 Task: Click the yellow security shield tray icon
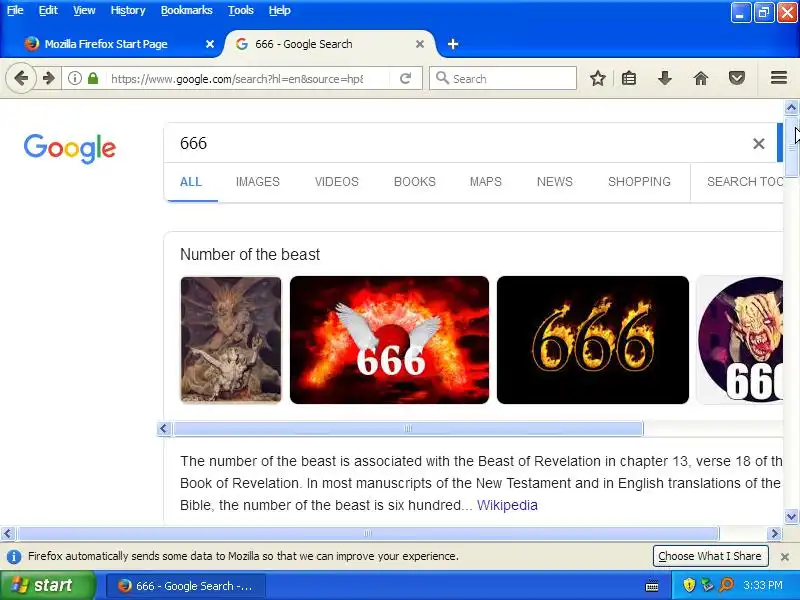689,585
